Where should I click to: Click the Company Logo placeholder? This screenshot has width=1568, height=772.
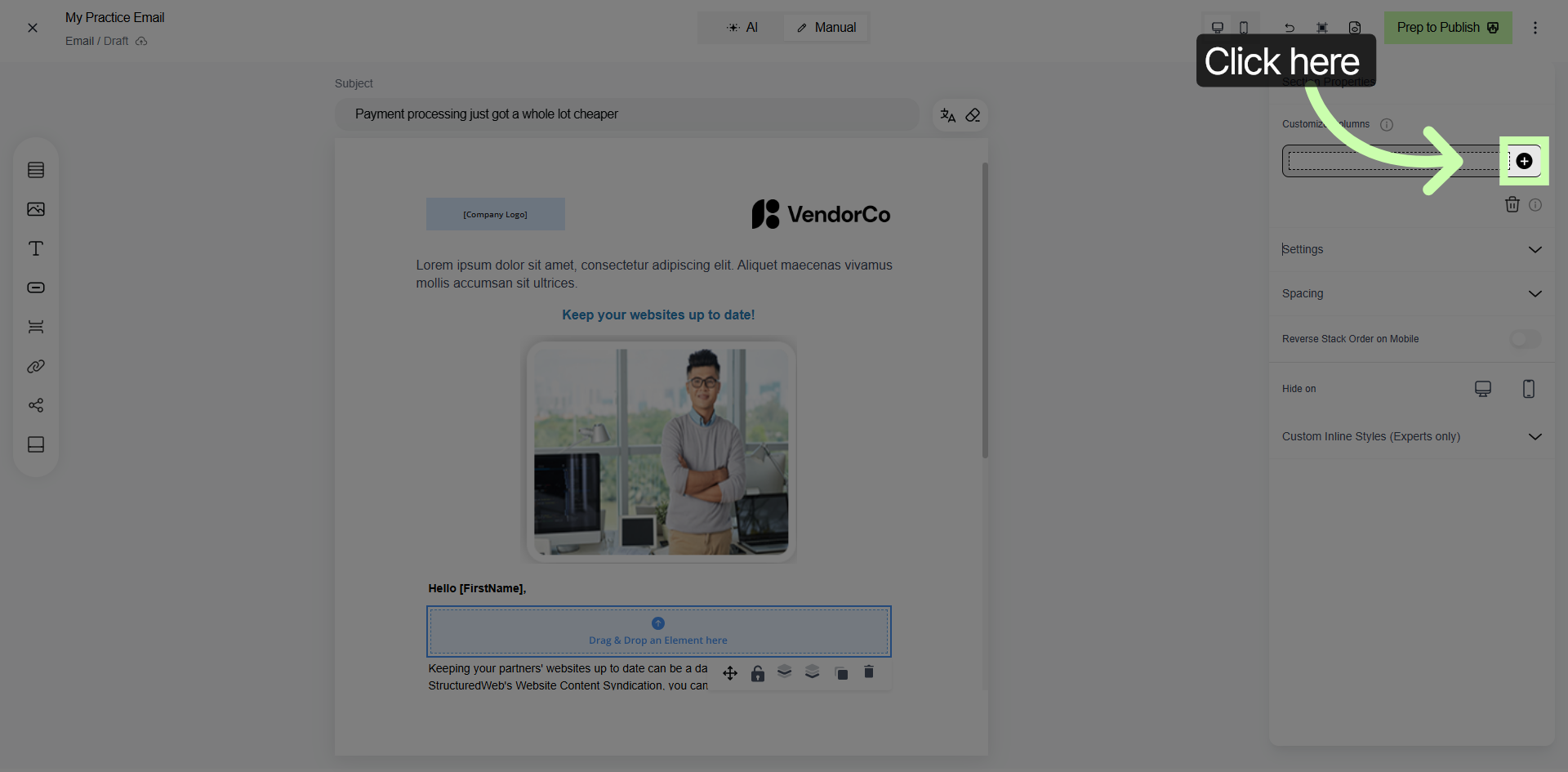click(495, 214)
